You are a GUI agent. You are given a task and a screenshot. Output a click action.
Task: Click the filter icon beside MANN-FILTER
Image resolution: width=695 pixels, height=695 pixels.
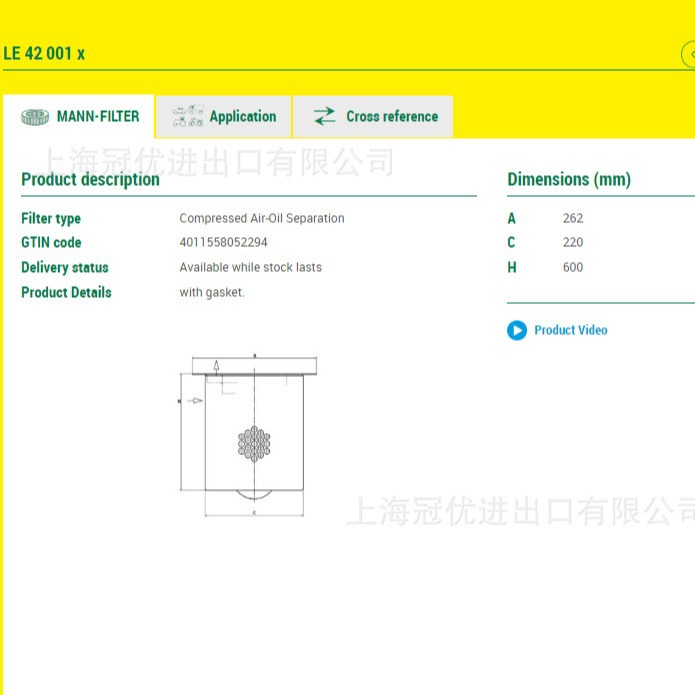(35, 117)
